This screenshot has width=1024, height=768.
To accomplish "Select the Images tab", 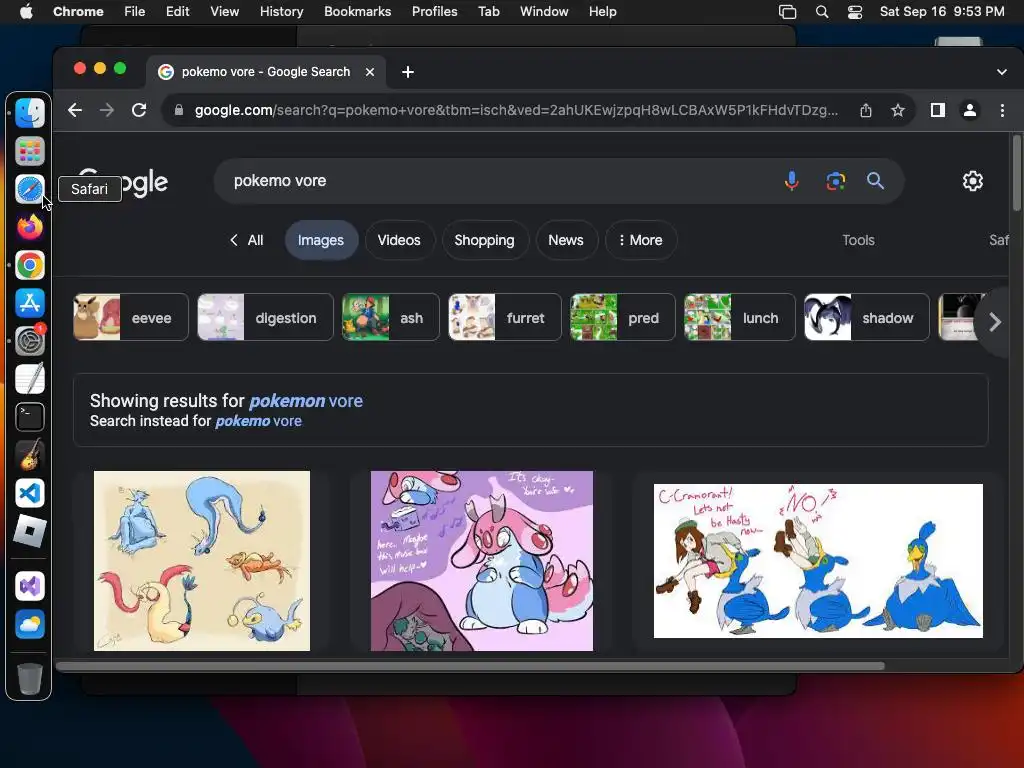I will coord(321,240).
